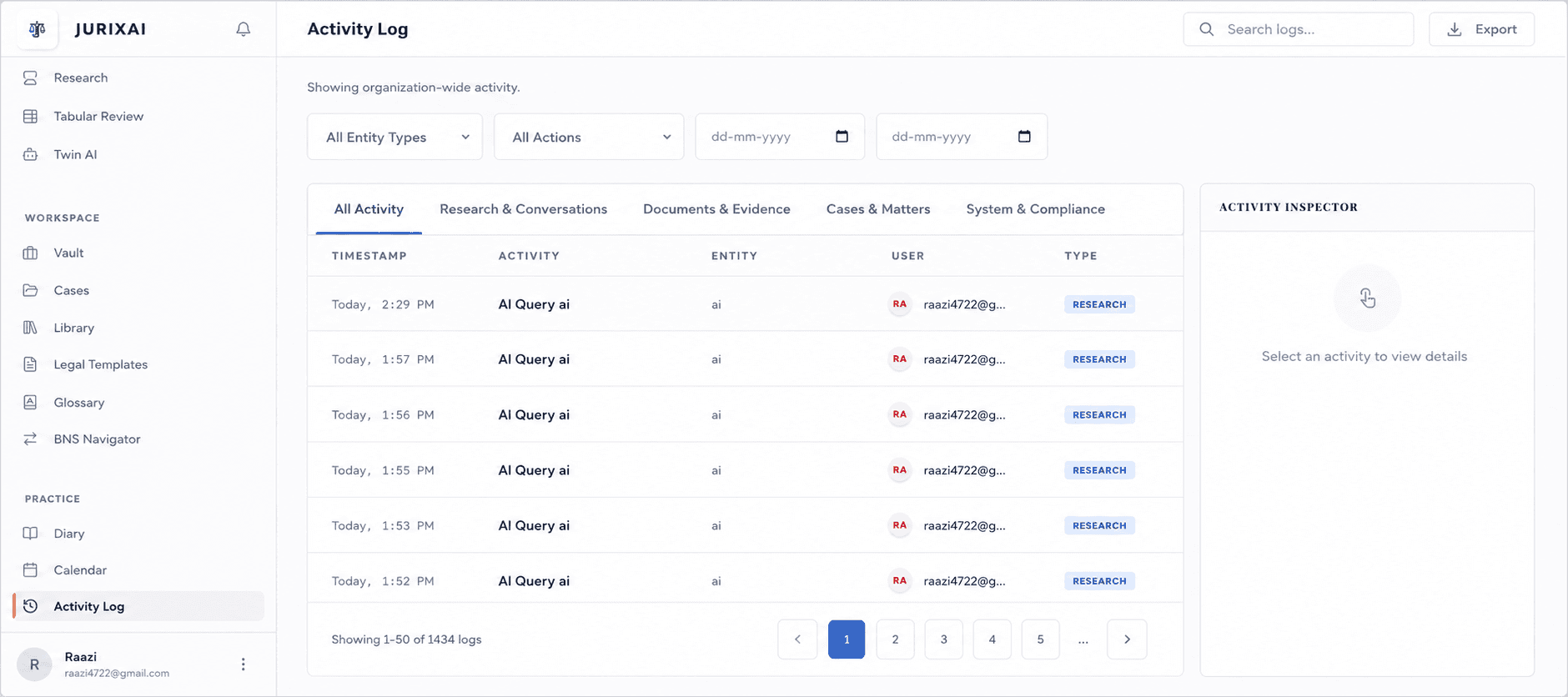
Task: Click the JurixAI scales logo icon
Action: click(x=37, y=29)
